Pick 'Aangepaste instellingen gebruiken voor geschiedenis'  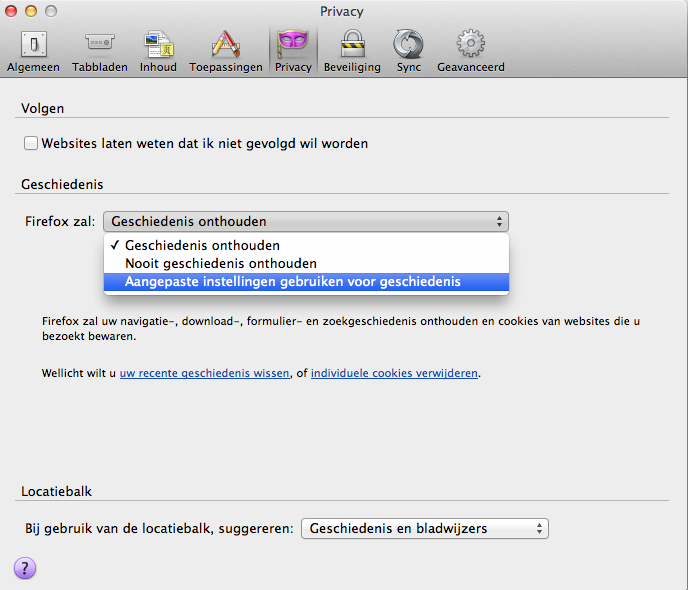tap(292, 282)
